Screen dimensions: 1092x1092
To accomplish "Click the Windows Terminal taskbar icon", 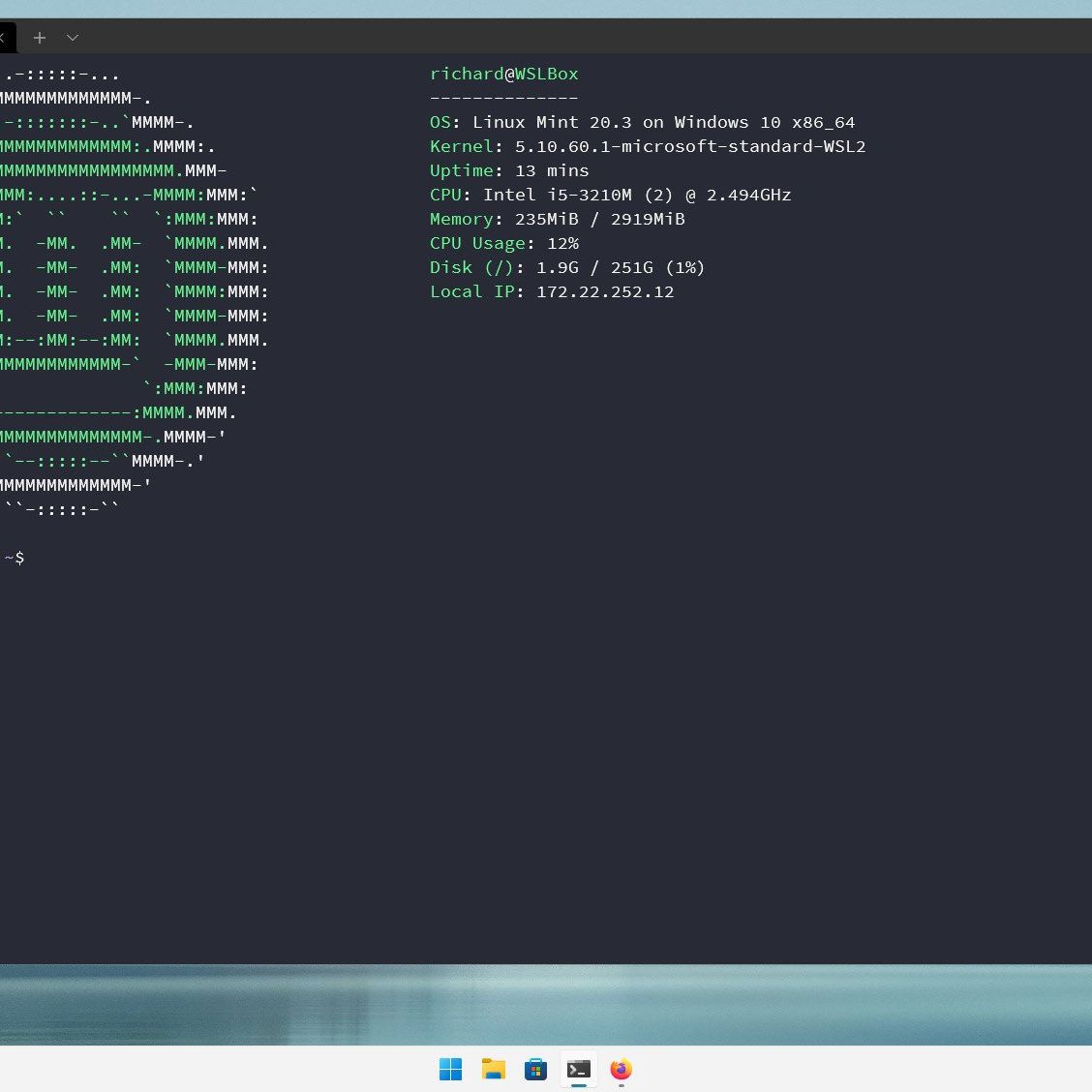I will (579, 1069).
